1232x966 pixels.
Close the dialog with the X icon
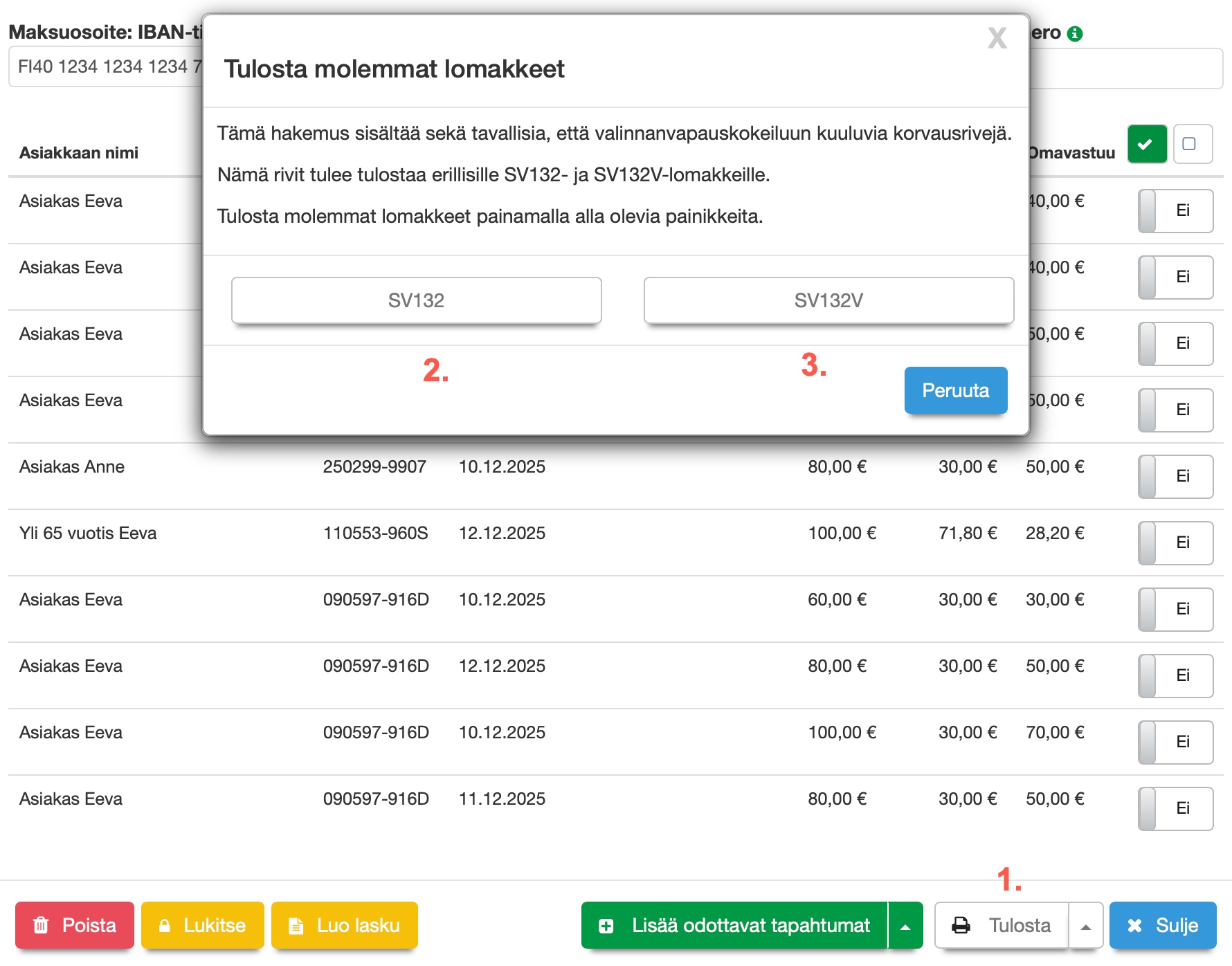[997, 38]
